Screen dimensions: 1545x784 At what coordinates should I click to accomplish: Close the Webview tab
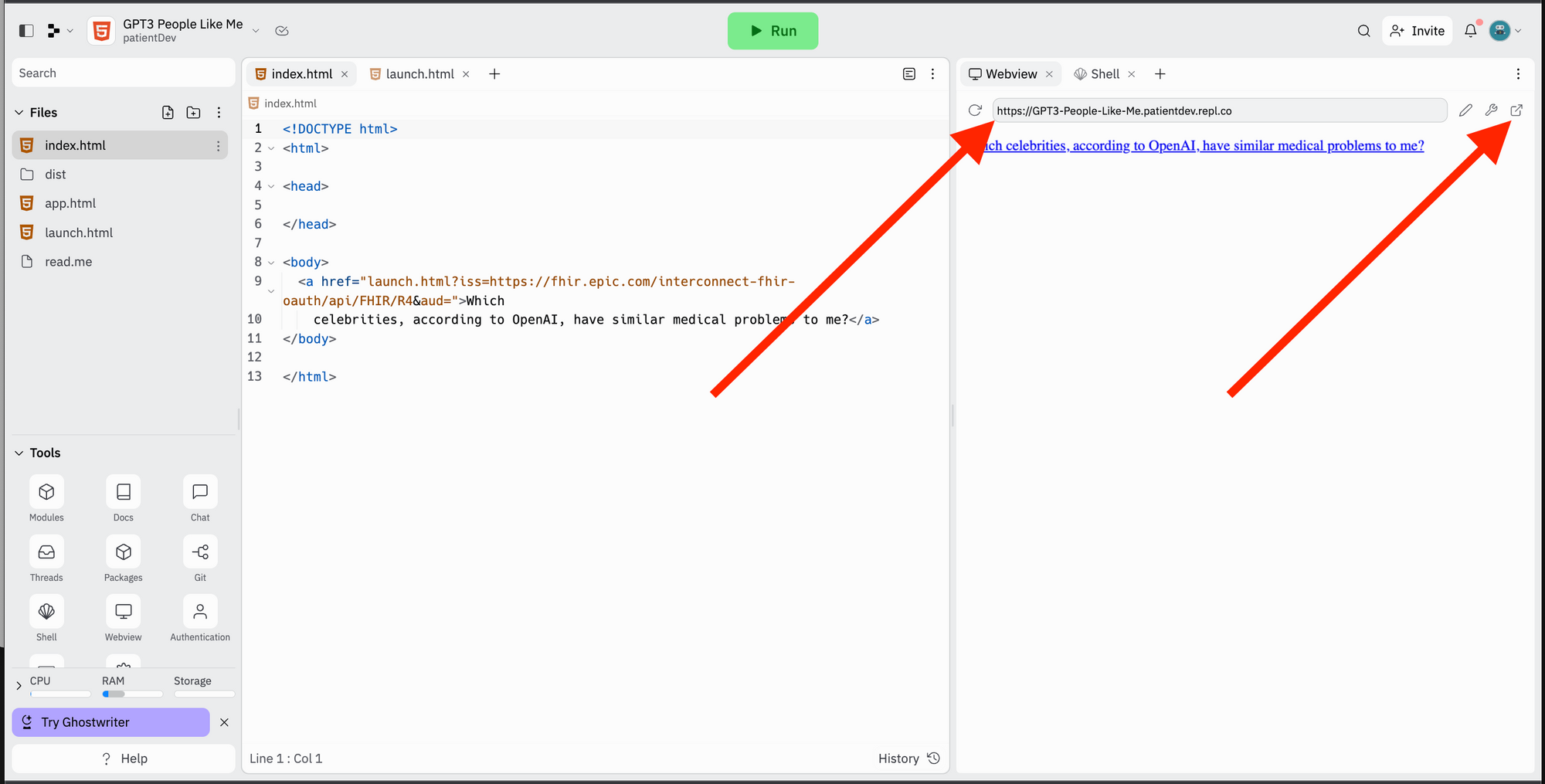pos(1049,74)
